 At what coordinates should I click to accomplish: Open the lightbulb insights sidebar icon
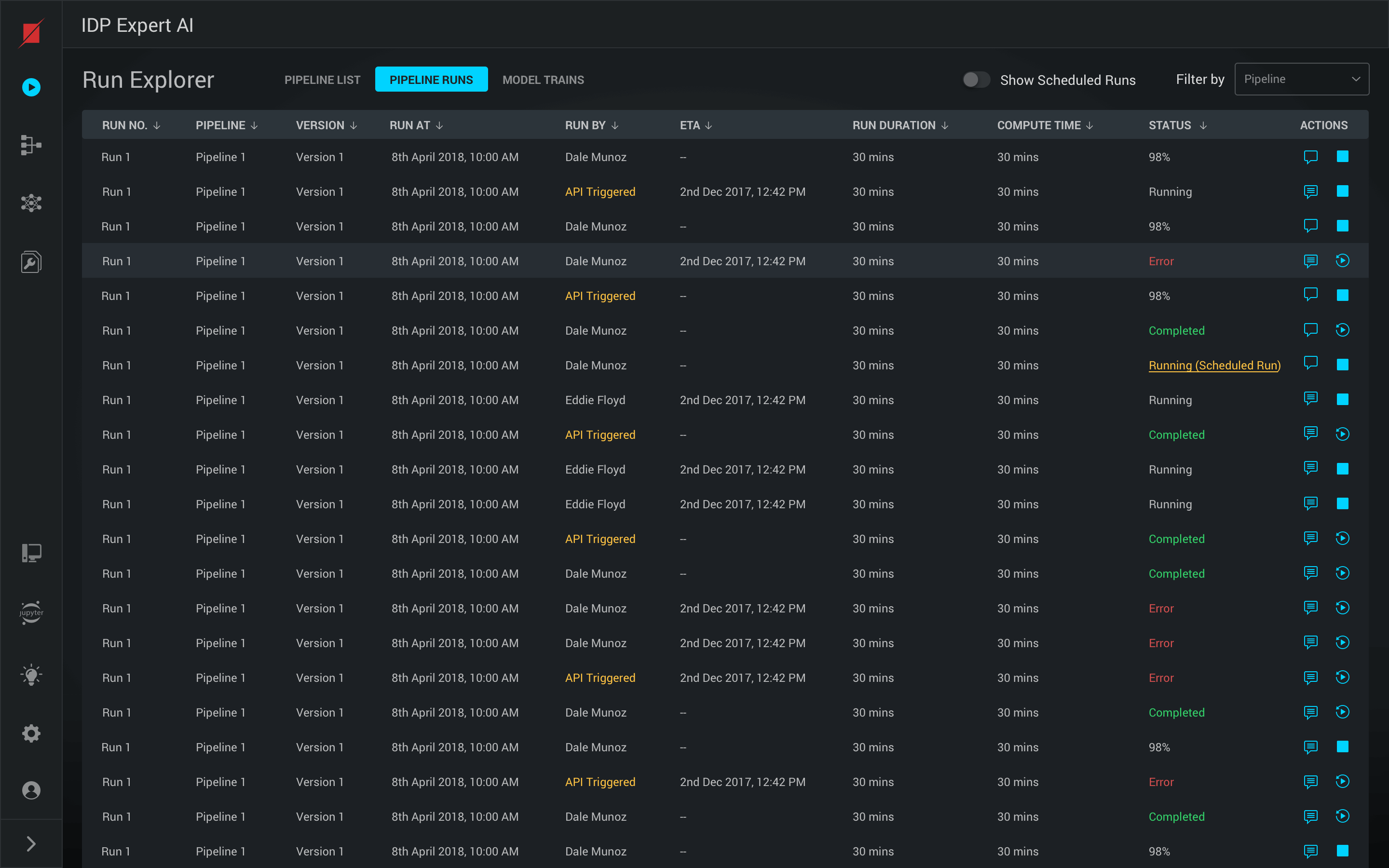(x=31, y=675)
